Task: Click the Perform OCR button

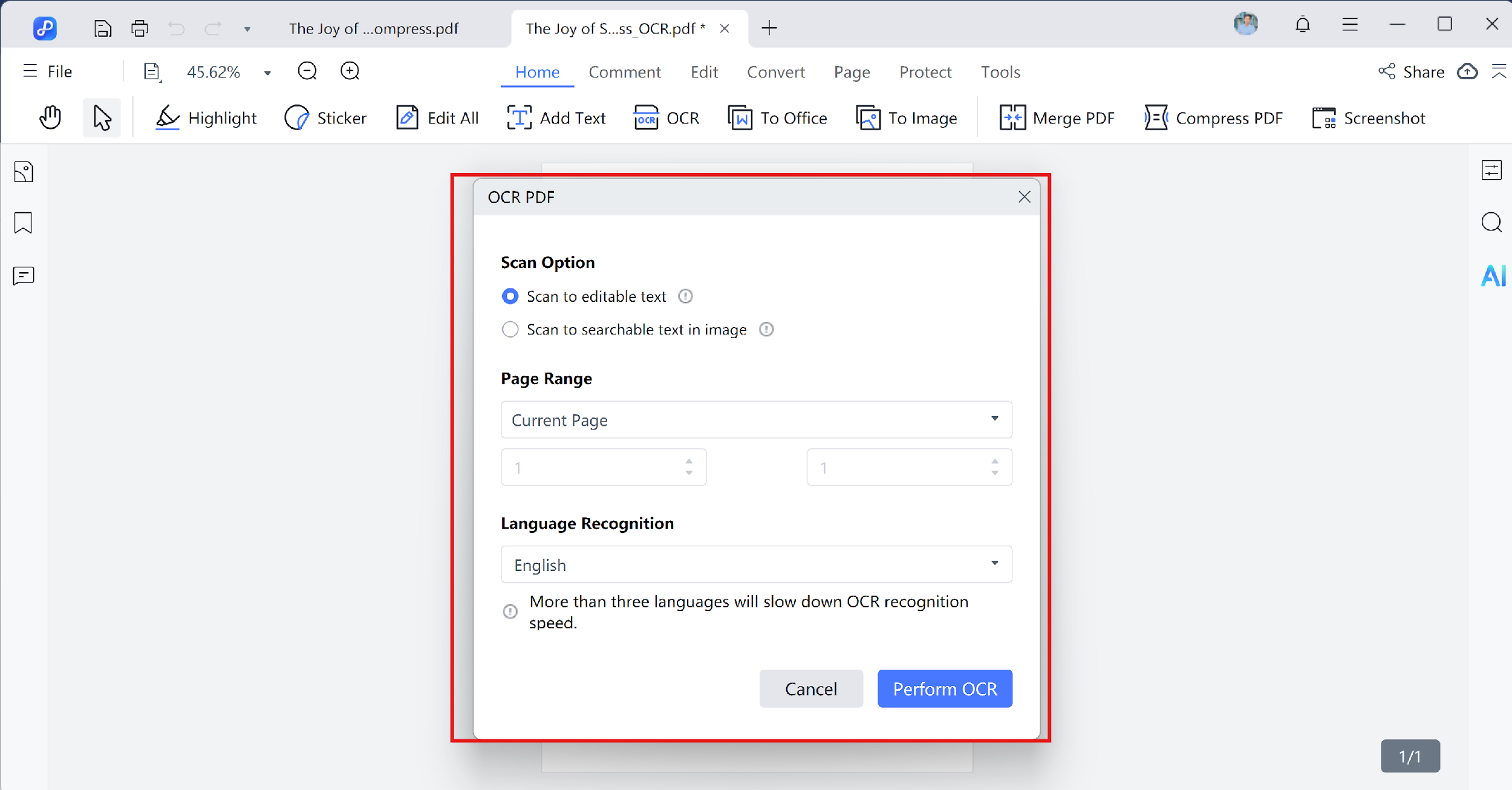Action: (944, 688)
